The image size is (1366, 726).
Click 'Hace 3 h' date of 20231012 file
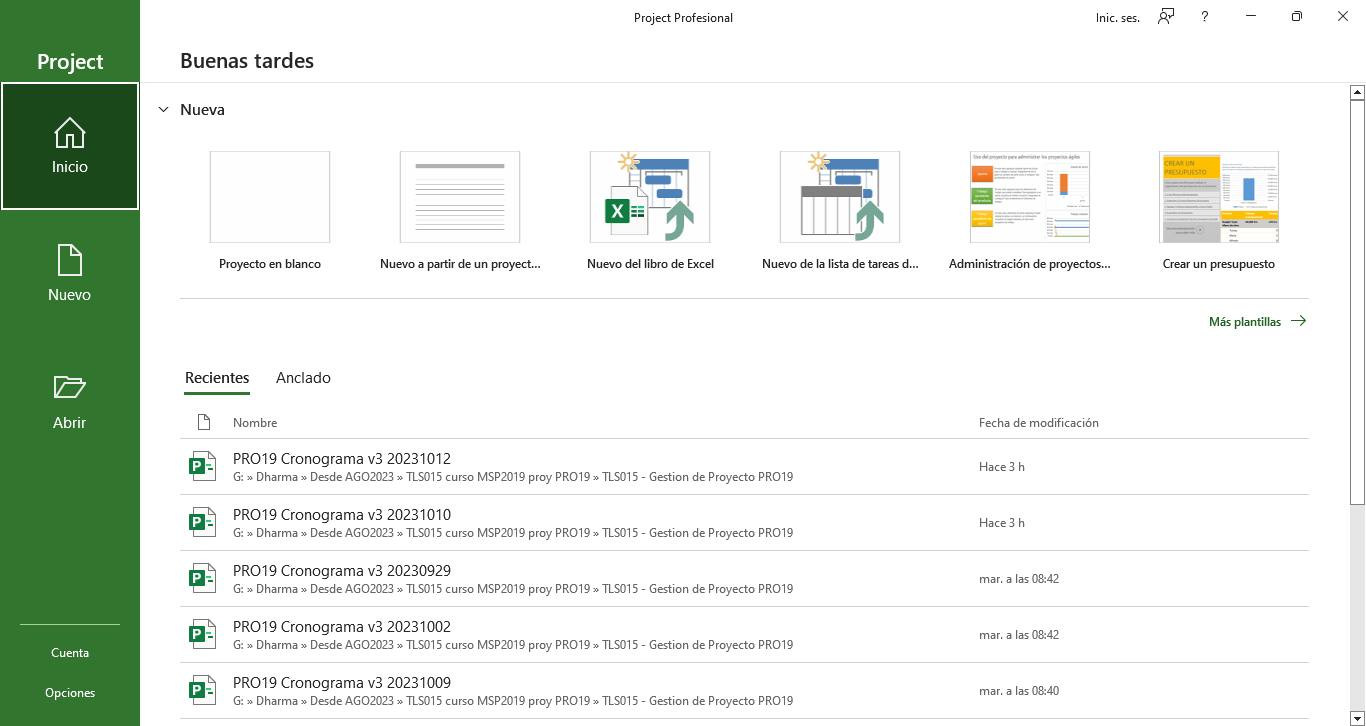tap(1002, 467)
